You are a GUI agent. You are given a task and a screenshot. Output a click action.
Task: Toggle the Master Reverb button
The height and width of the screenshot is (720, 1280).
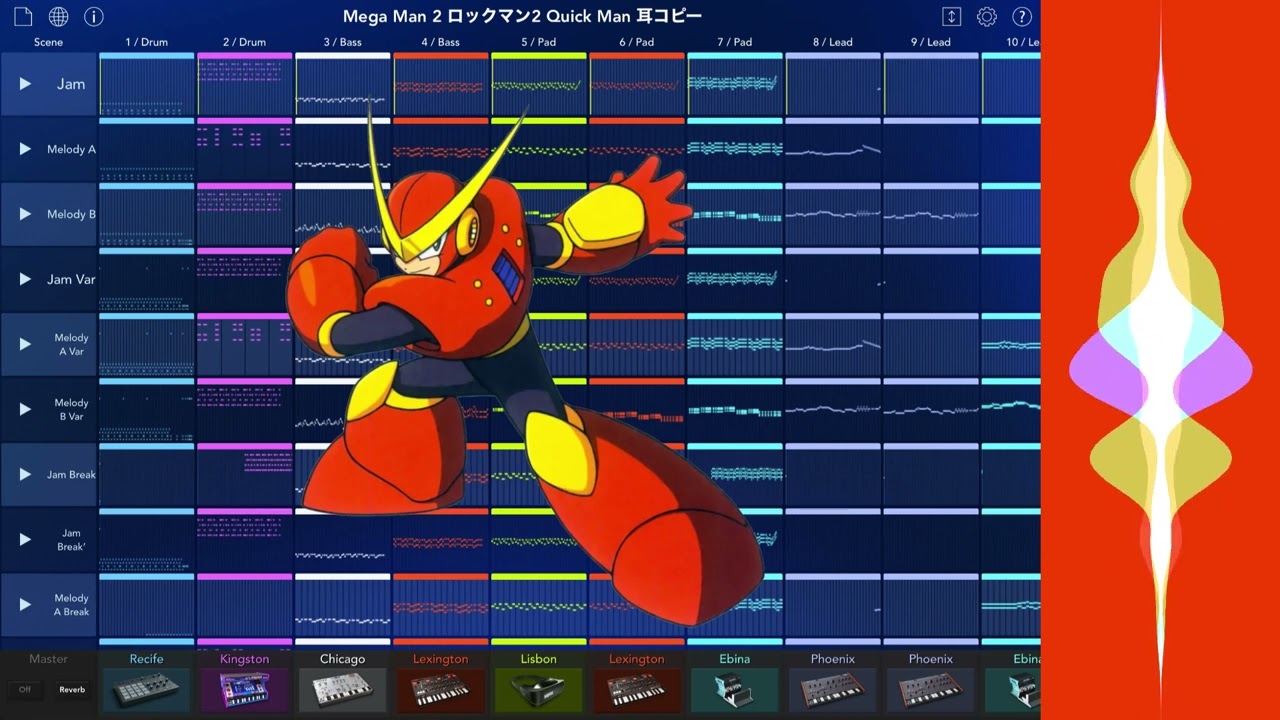[72, 689]
